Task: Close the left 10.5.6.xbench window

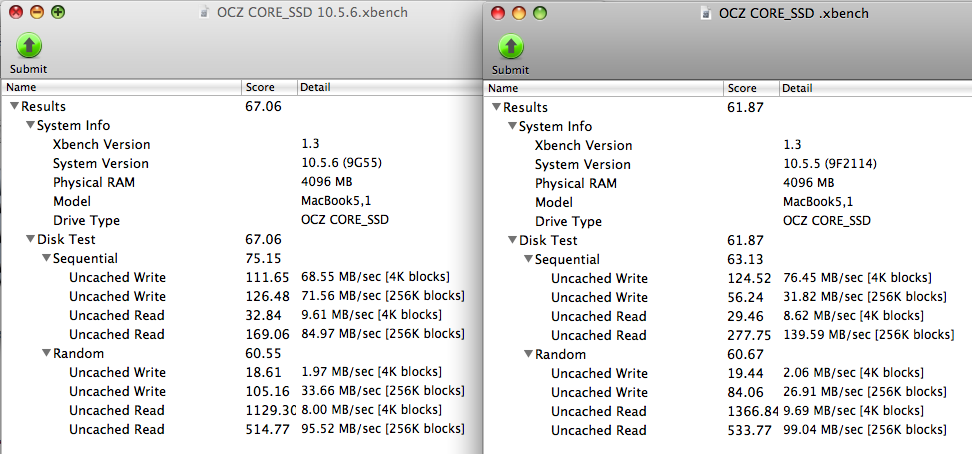Action: click(16, 12)
